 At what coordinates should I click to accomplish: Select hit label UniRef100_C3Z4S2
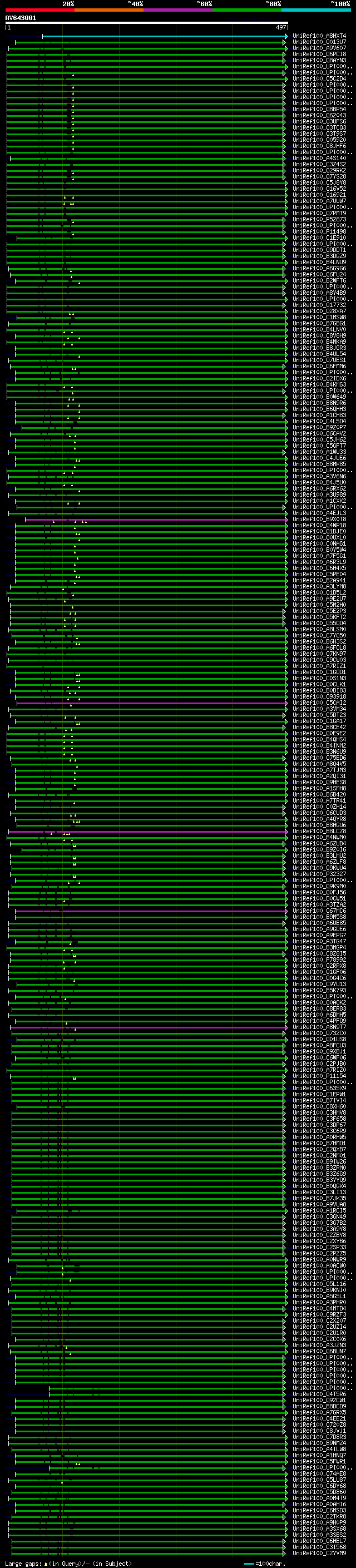(319, 164)
